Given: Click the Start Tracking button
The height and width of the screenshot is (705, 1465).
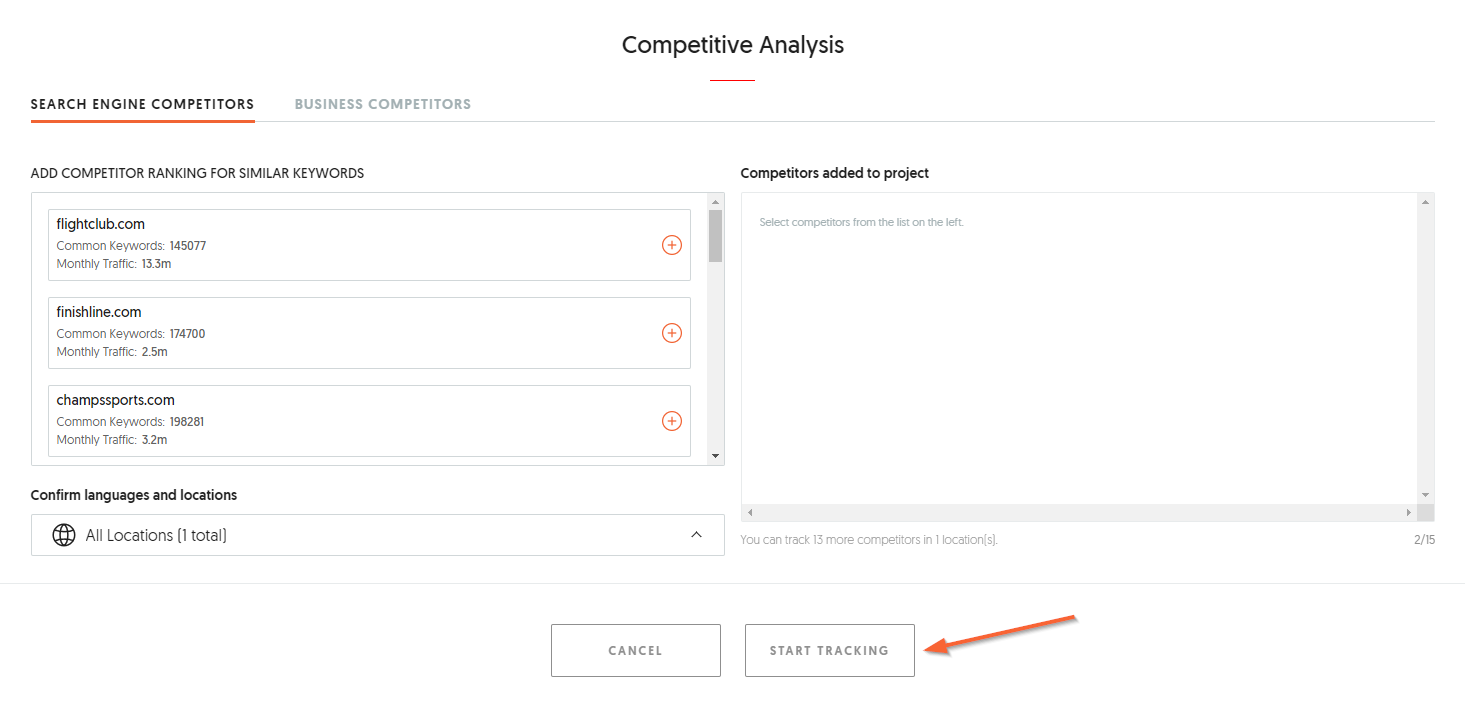Looking at the screenshot, I should coord(830,650).
